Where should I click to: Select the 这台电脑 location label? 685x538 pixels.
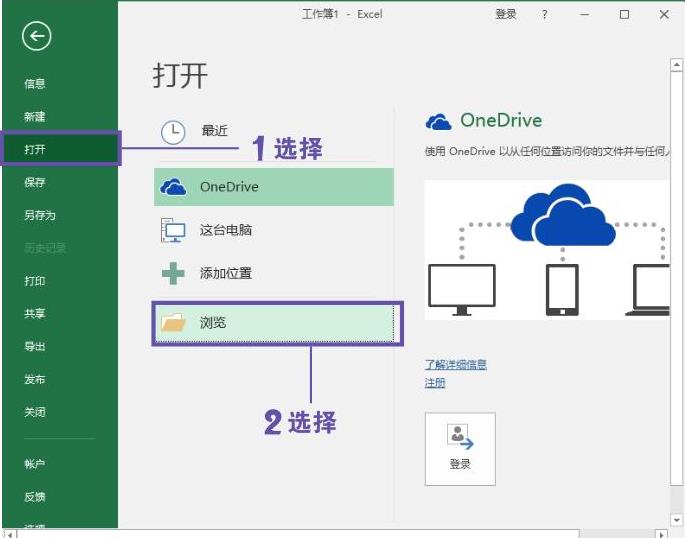point(226,230)
